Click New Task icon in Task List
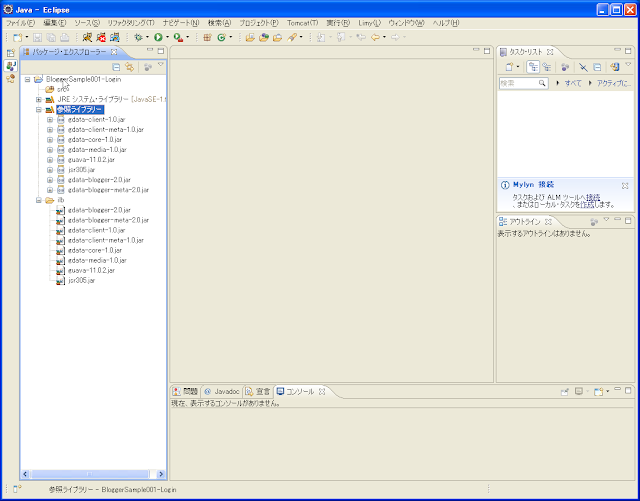Viewport: 640px width, 501px height. [509, 67]
